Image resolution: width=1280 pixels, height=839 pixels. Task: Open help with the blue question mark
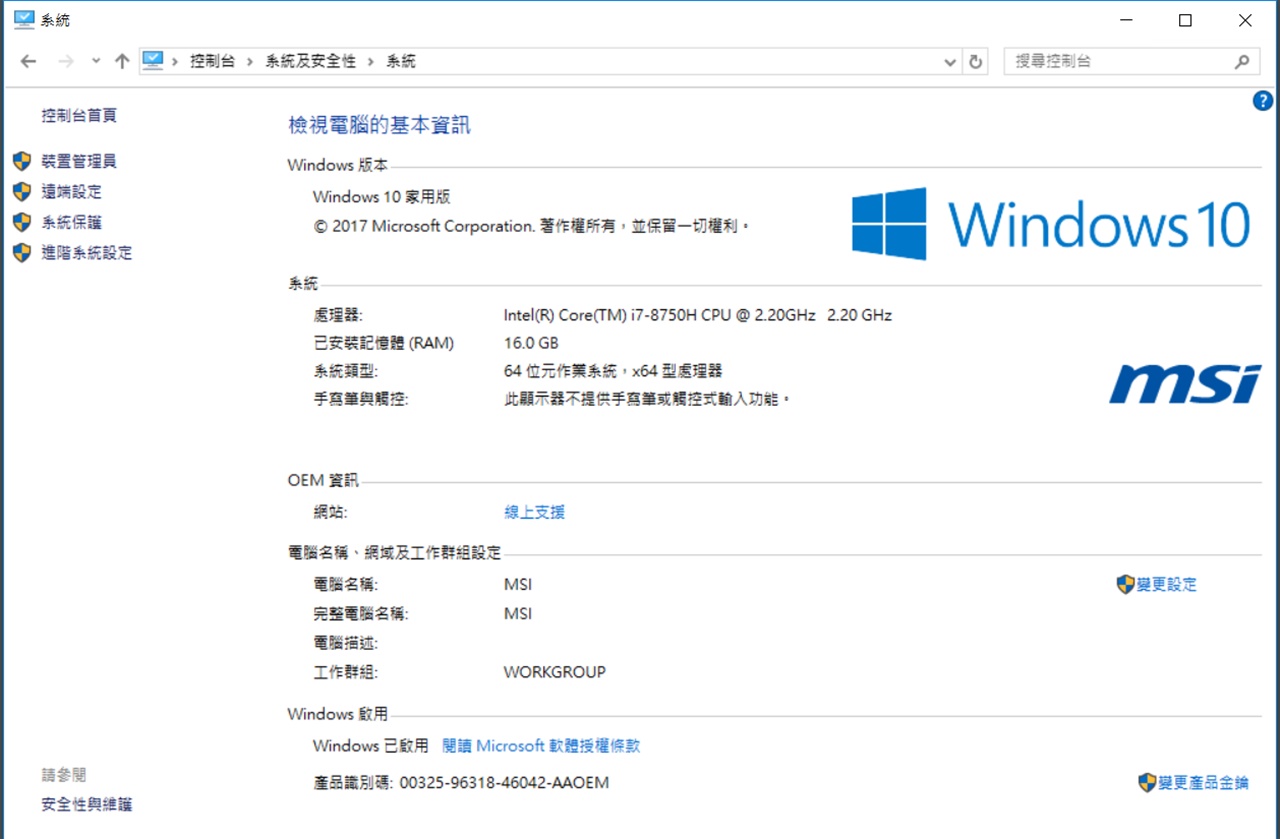[x=1262, y=101]
